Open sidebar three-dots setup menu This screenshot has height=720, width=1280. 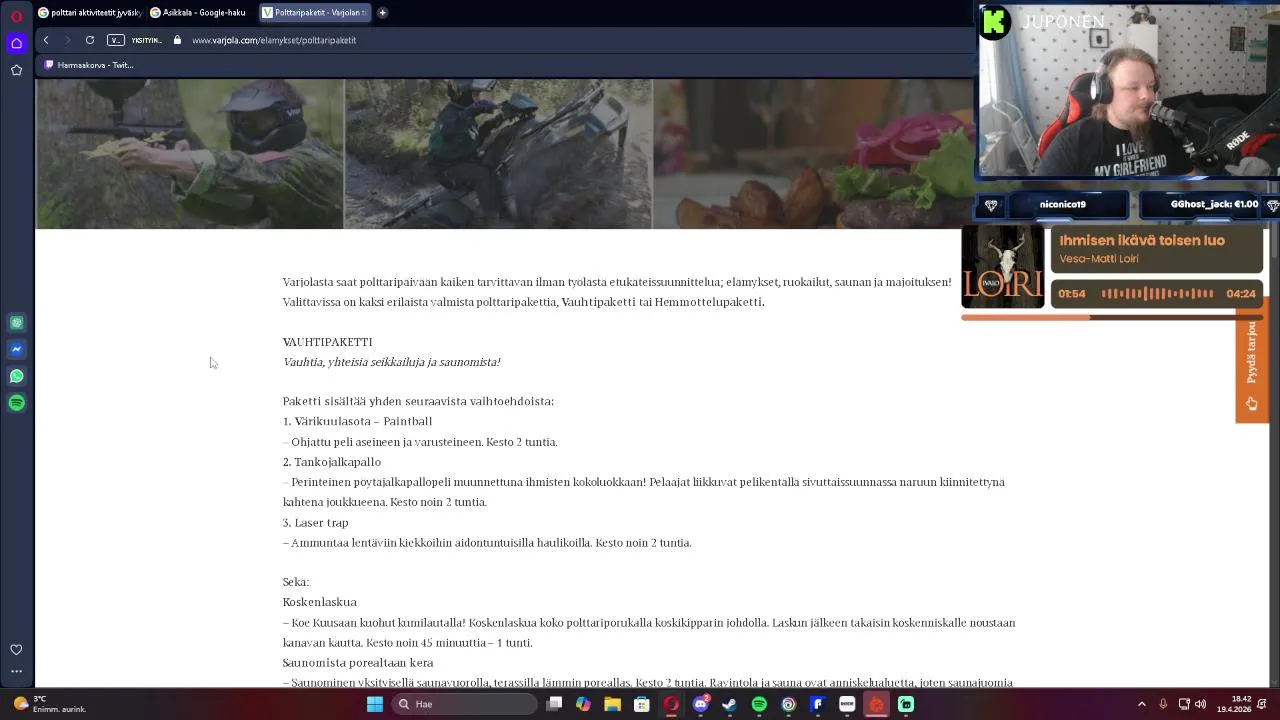click(16, 672)
